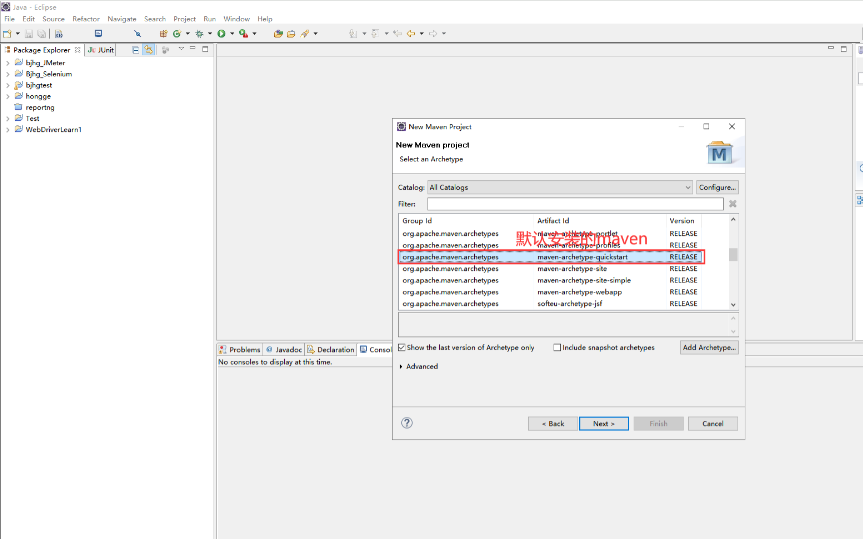Minimize the Package Explorer view
The height and width of the screenshot is (539, 863).
[x=193, y=49]
